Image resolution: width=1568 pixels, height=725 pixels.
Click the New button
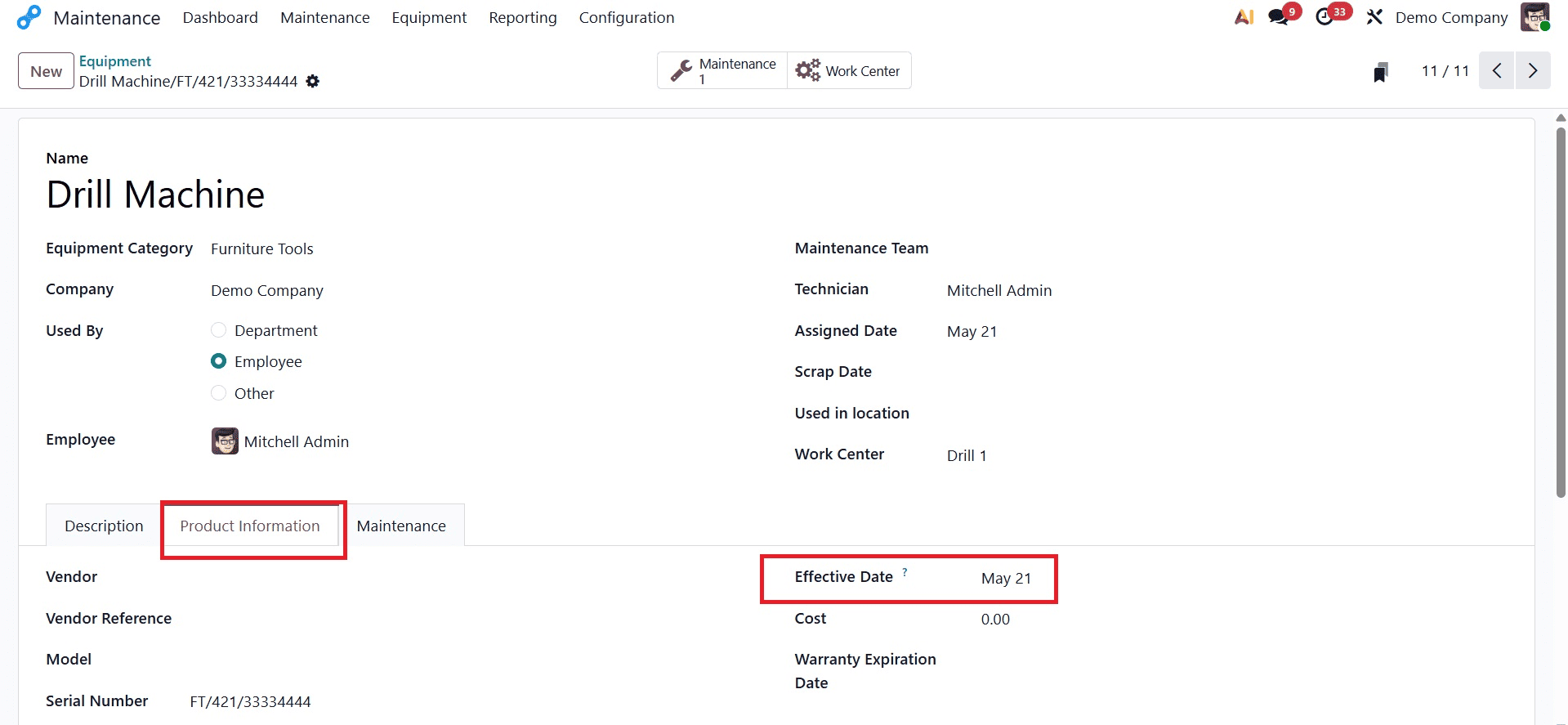click(46, 71)
